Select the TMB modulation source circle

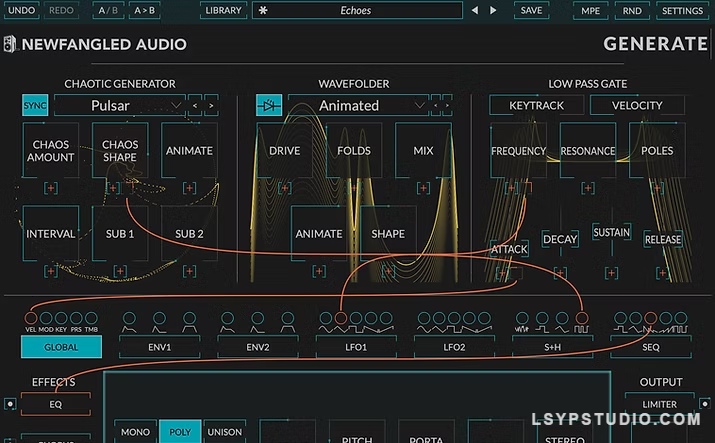[x=91, y=318]
